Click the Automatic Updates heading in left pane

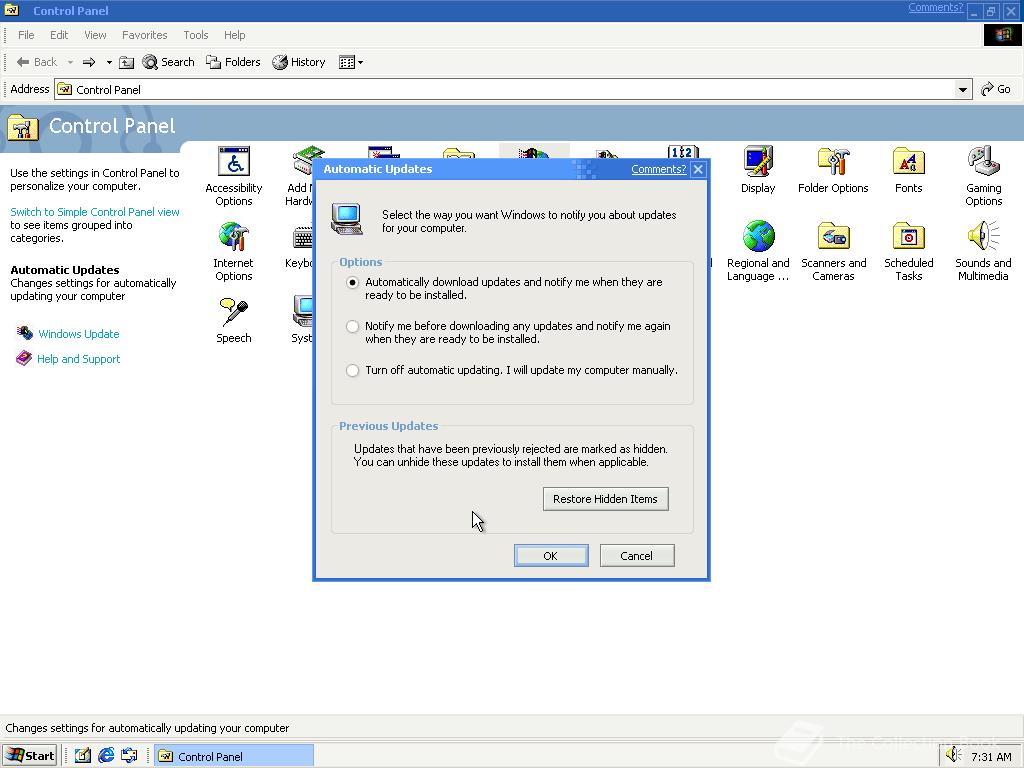click(65, 270)
